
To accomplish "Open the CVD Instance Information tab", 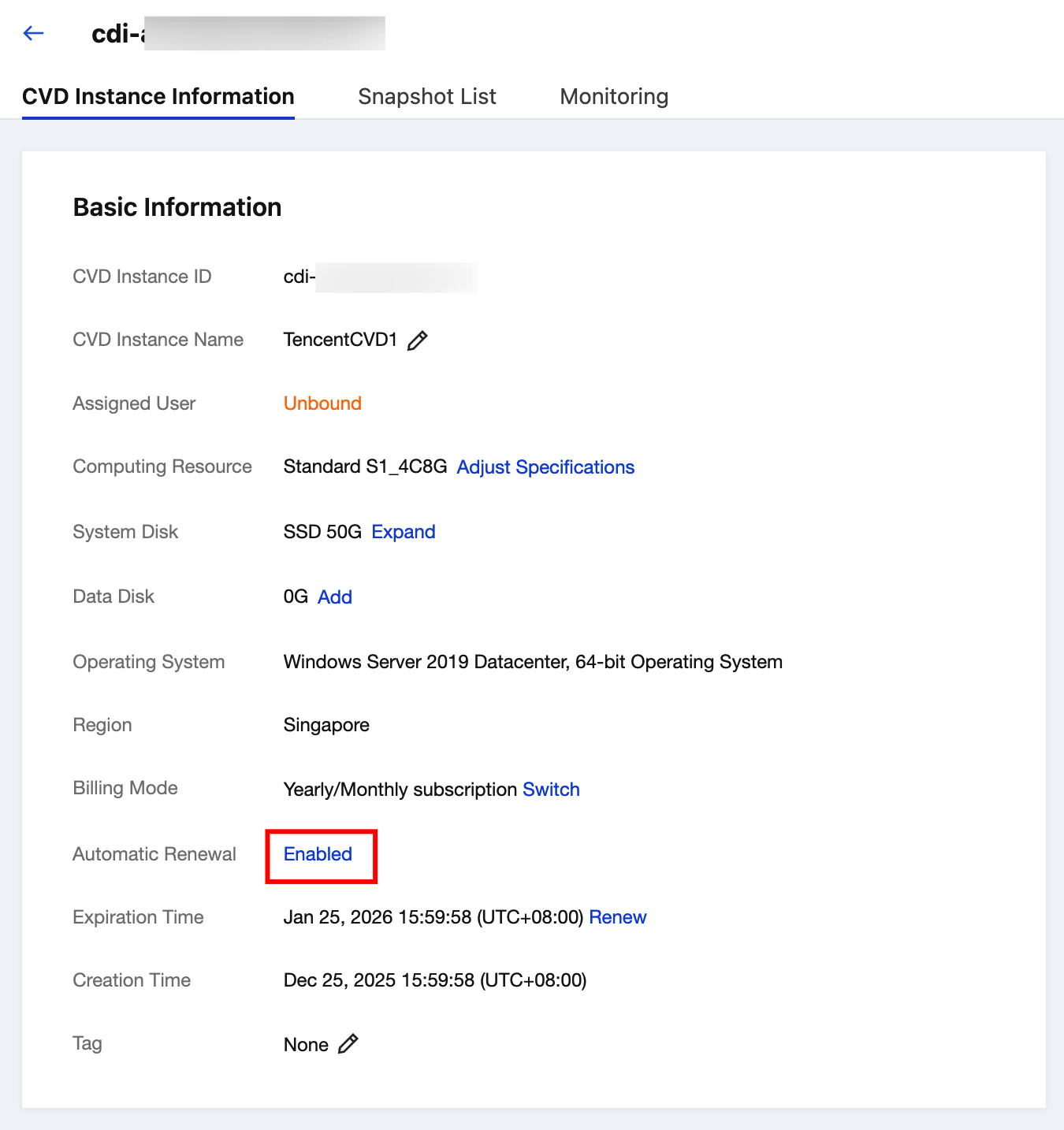I will [158, 97].
